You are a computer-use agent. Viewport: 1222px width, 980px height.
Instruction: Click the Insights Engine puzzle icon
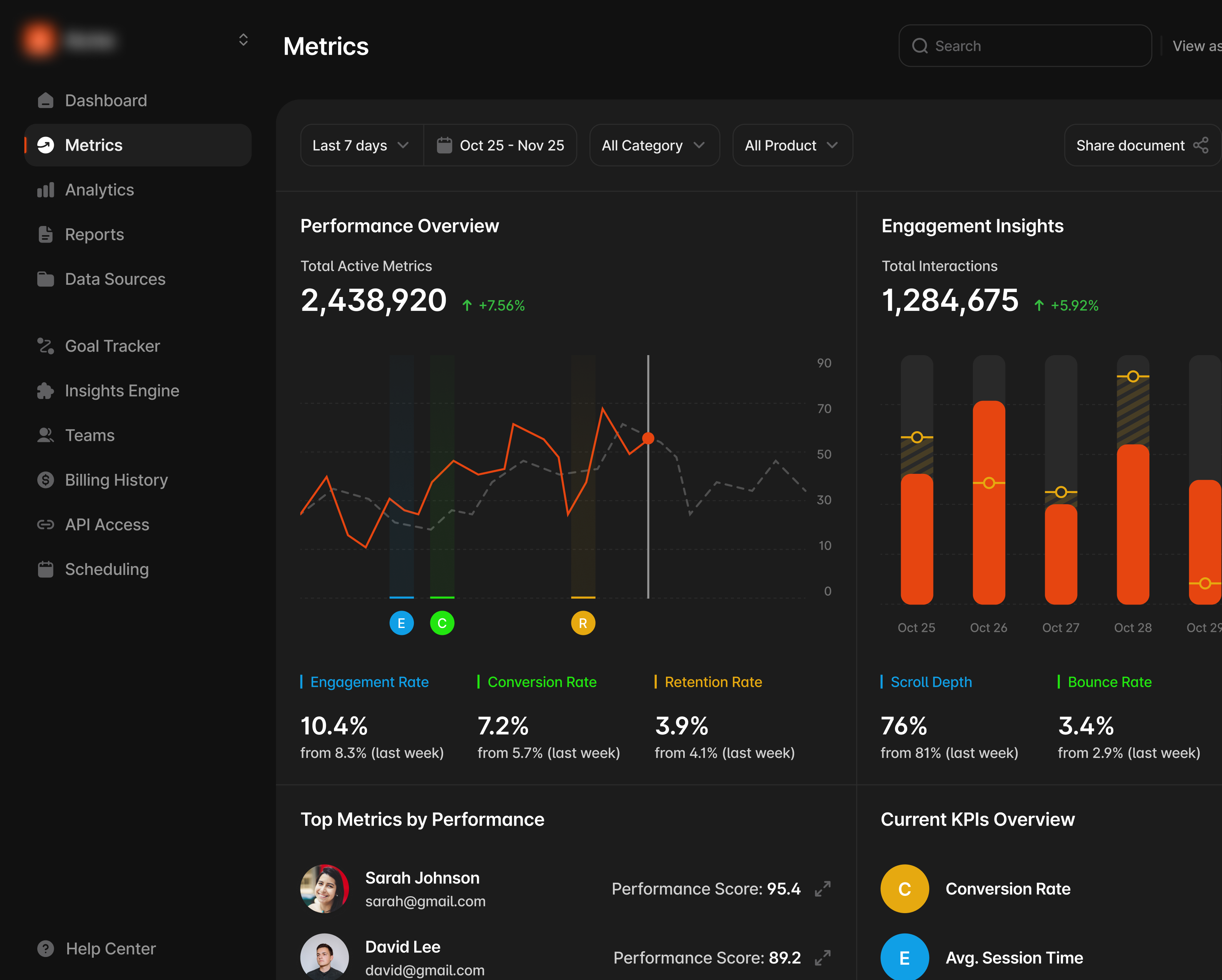(45, 390)
